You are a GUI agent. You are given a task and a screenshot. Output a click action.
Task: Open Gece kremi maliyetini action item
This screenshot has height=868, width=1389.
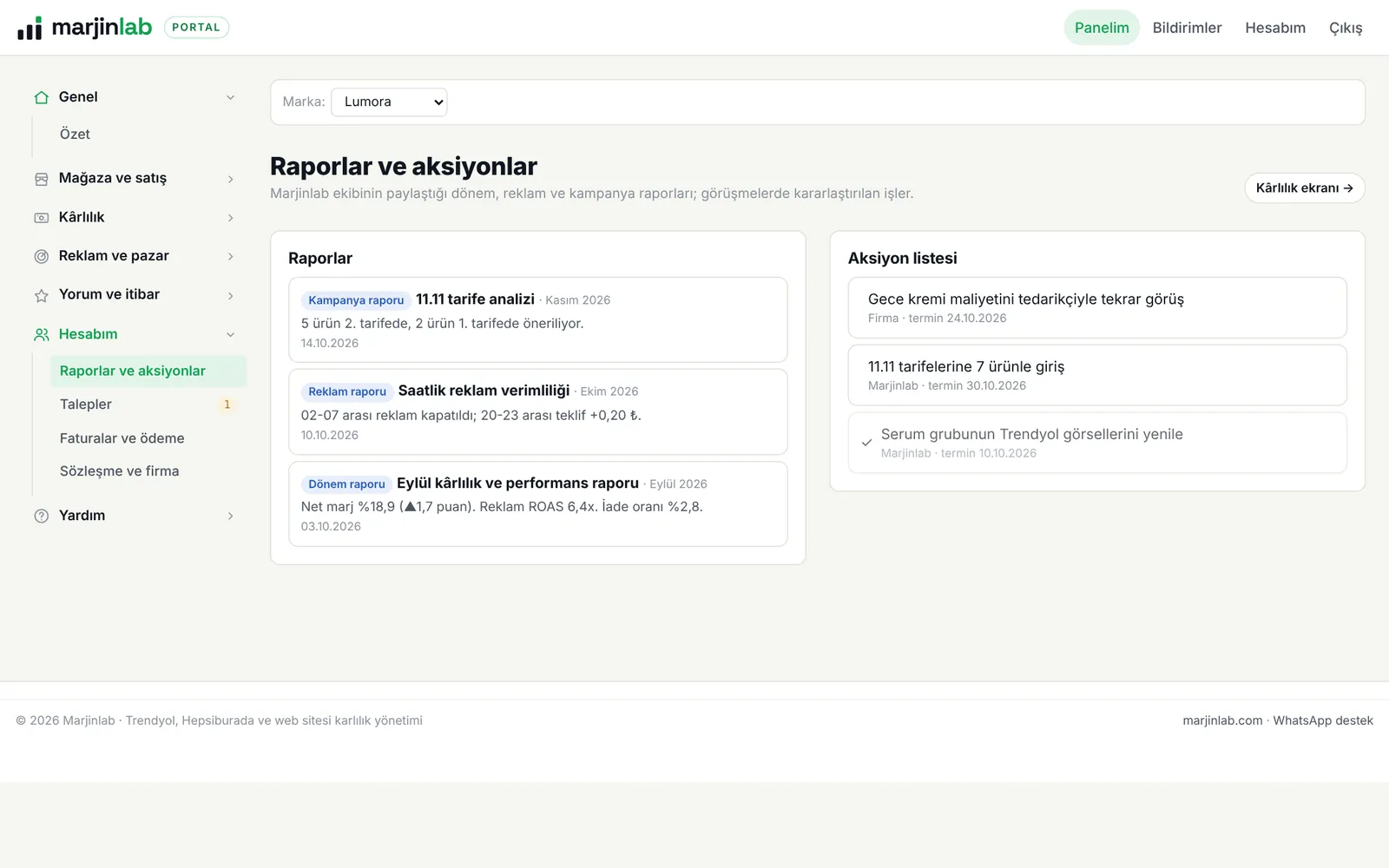click(x=1097, y=307)
